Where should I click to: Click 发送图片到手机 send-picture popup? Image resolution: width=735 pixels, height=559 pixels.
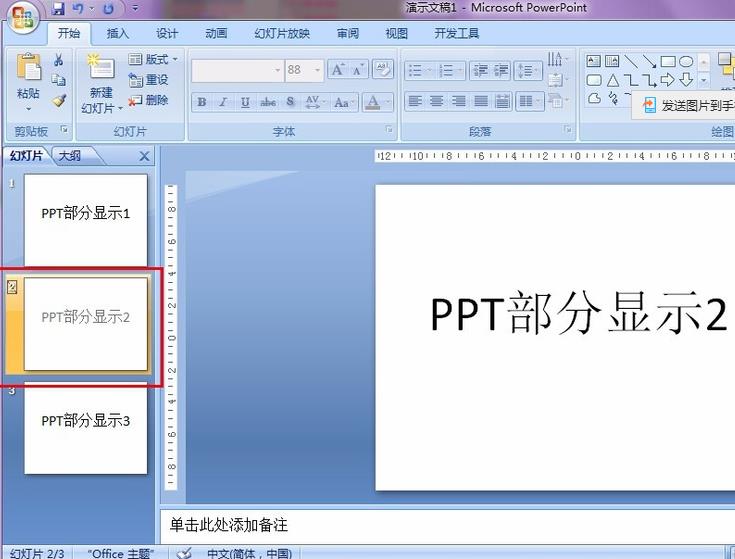coord(685,105)
